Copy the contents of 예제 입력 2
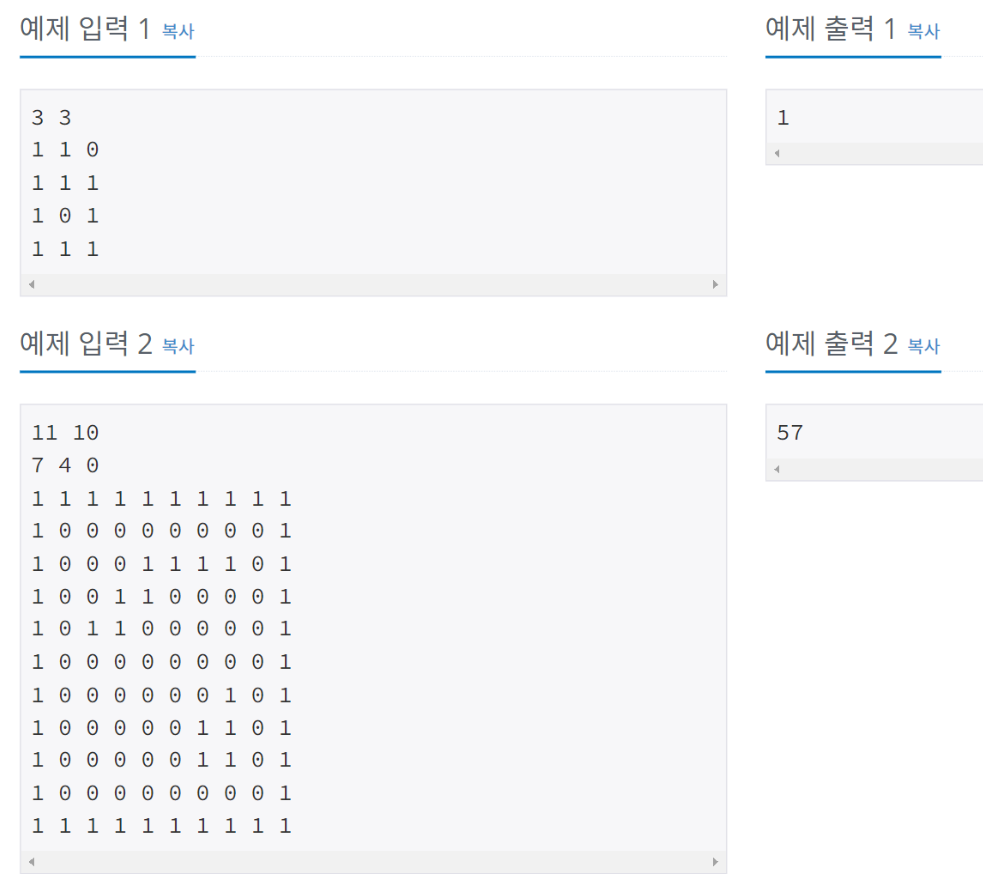The height and width of the screenshot is (887, 983). point(177,347)
